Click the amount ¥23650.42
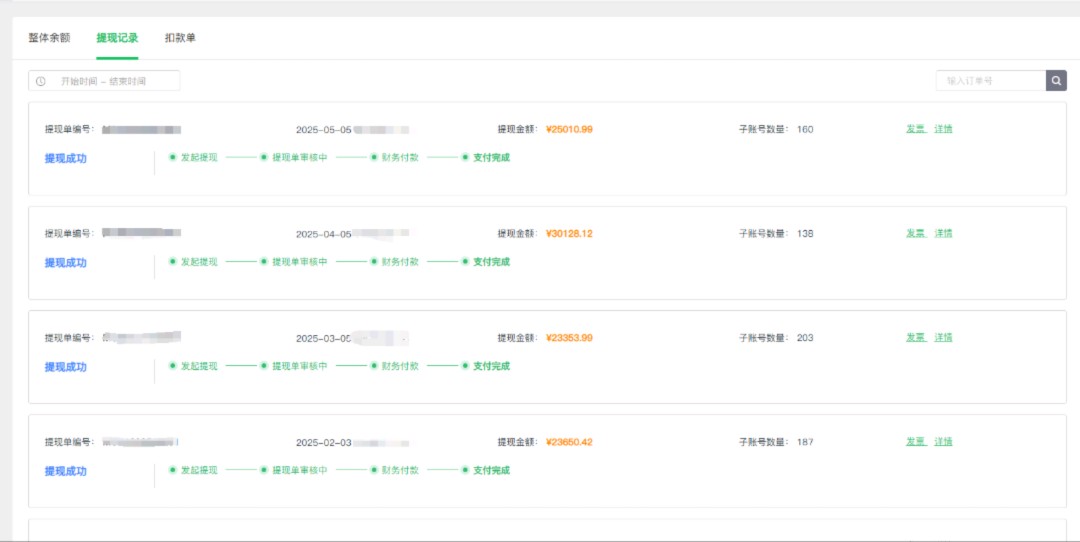 569,442
